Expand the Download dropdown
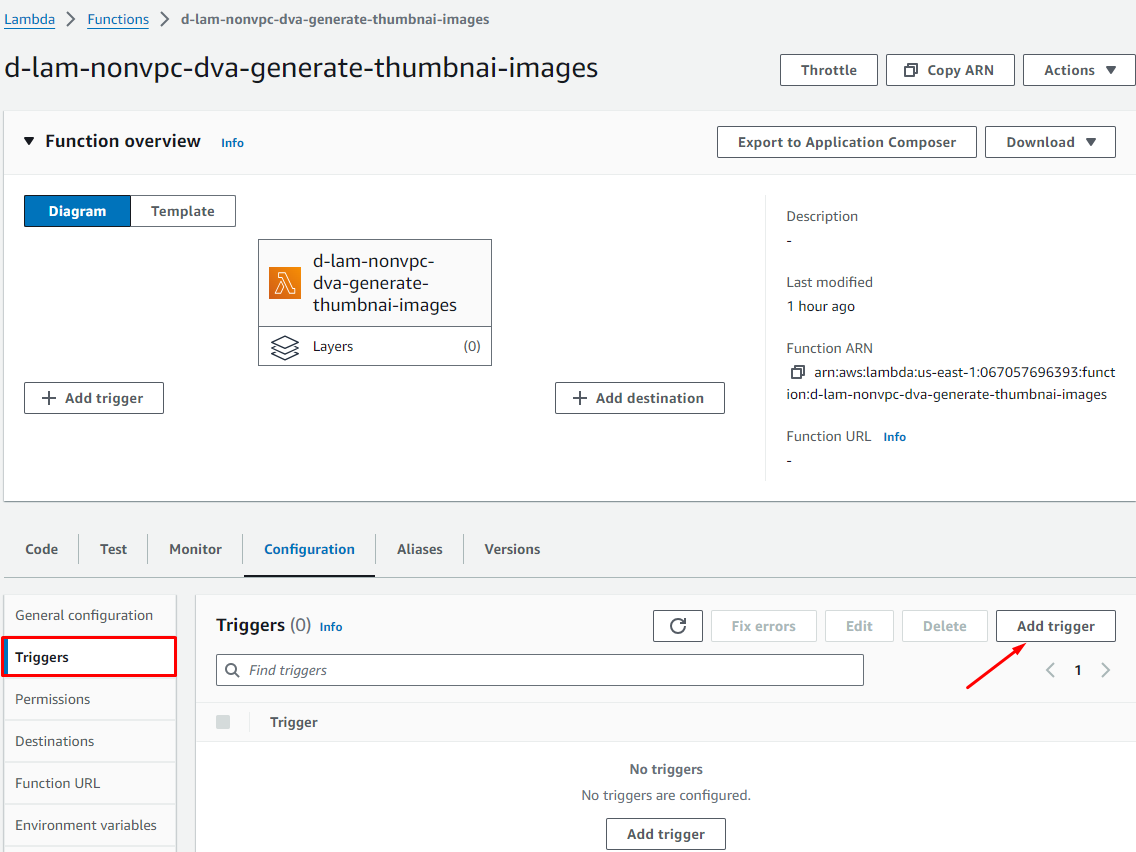The width and height of the screenshot is (1136, 852). [x=1050, y=142]
